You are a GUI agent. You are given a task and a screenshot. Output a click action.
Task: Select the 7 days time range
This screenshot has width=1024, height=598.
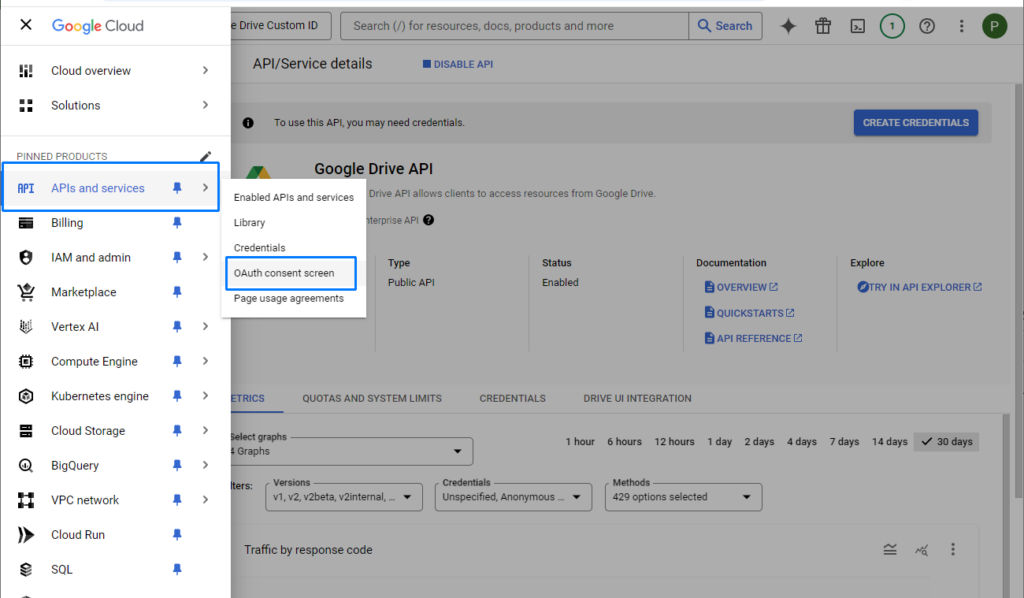(844, 442)
